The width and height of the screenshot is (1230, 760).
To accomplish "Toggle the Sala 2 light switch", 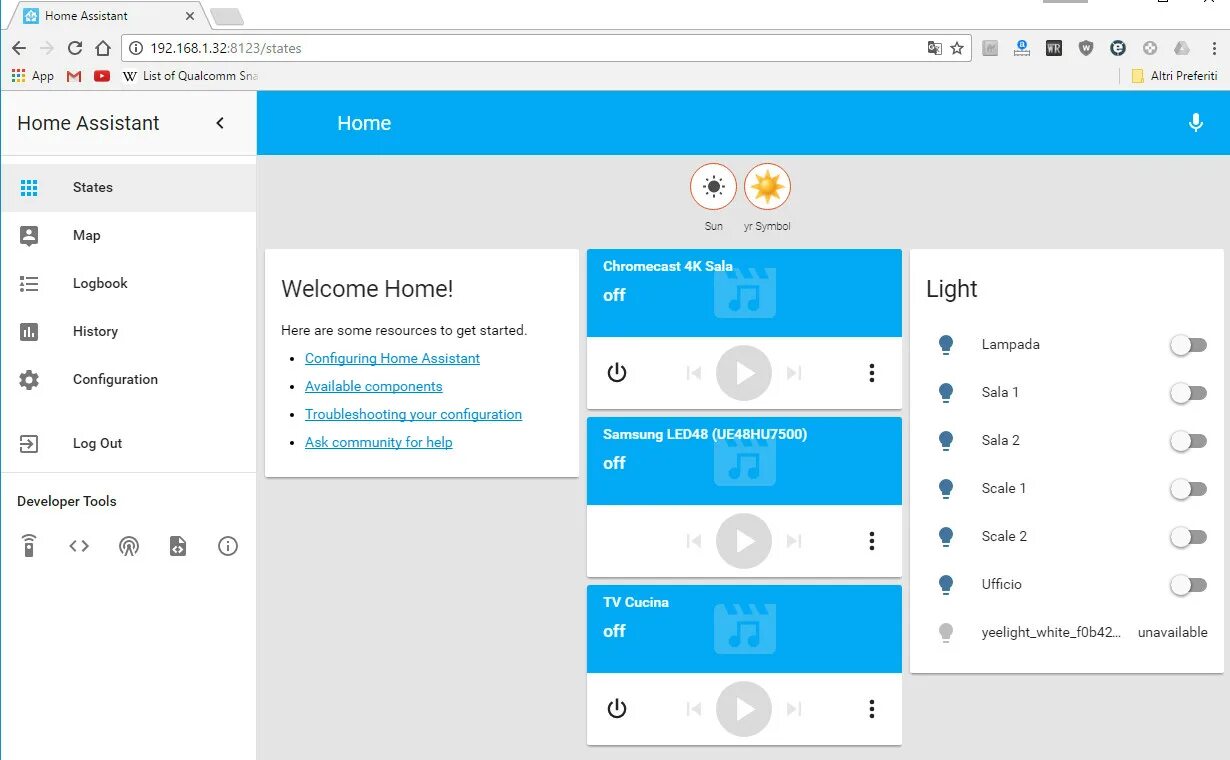I will [x=1188, y=441].
